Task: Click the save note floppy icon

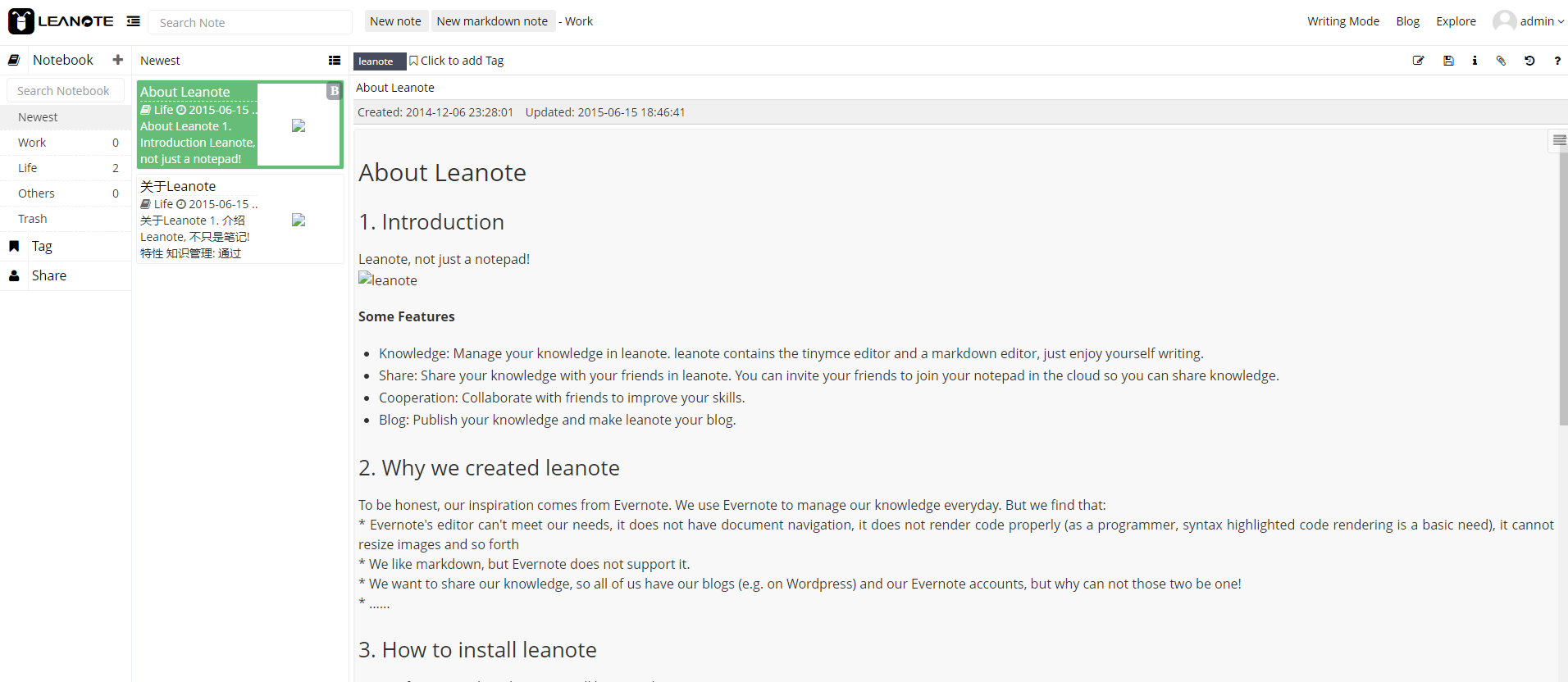Action: pos(1448,61)
